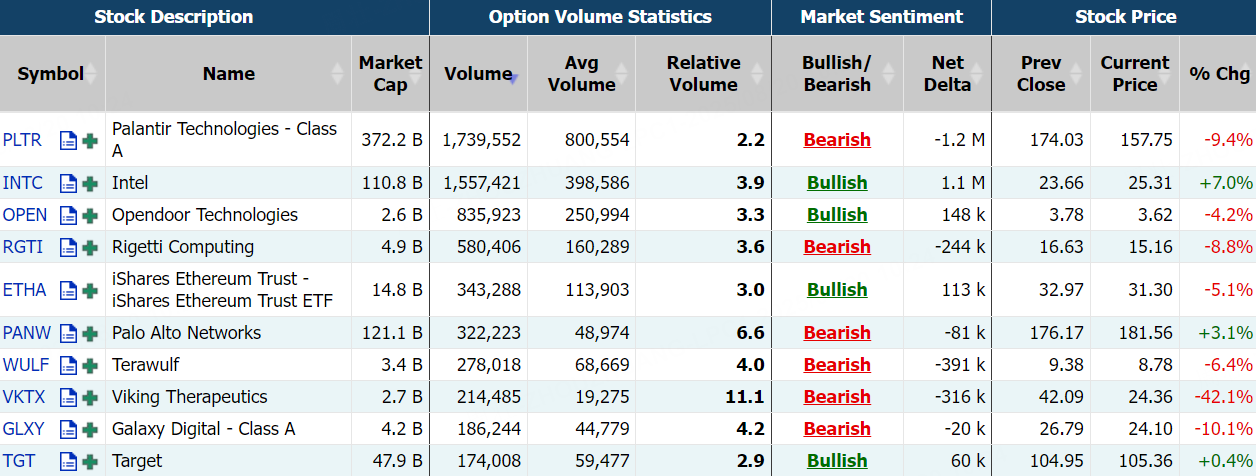1256x476 pixels.
Task: Open the details list icon for OPEN
Action: (68, 216)
